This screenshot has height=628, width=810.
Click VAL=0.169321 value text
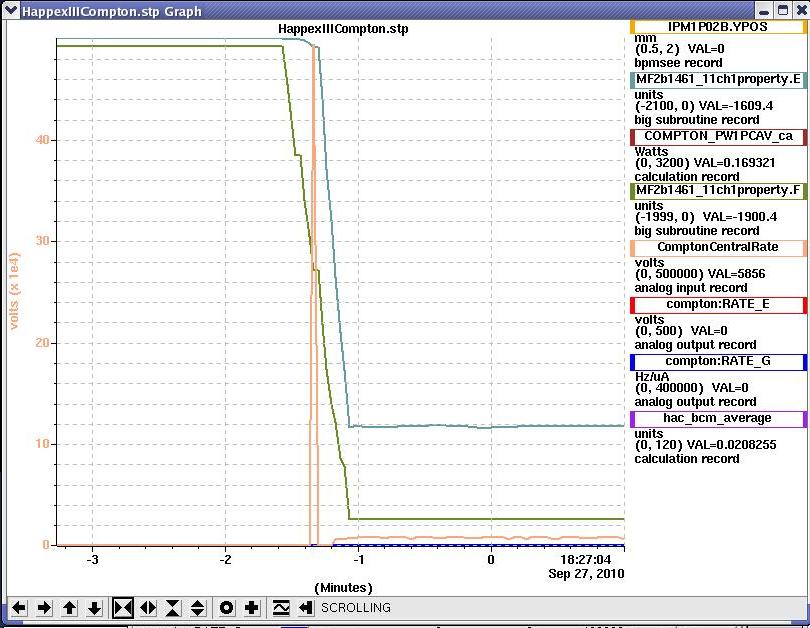coord(735,163)
